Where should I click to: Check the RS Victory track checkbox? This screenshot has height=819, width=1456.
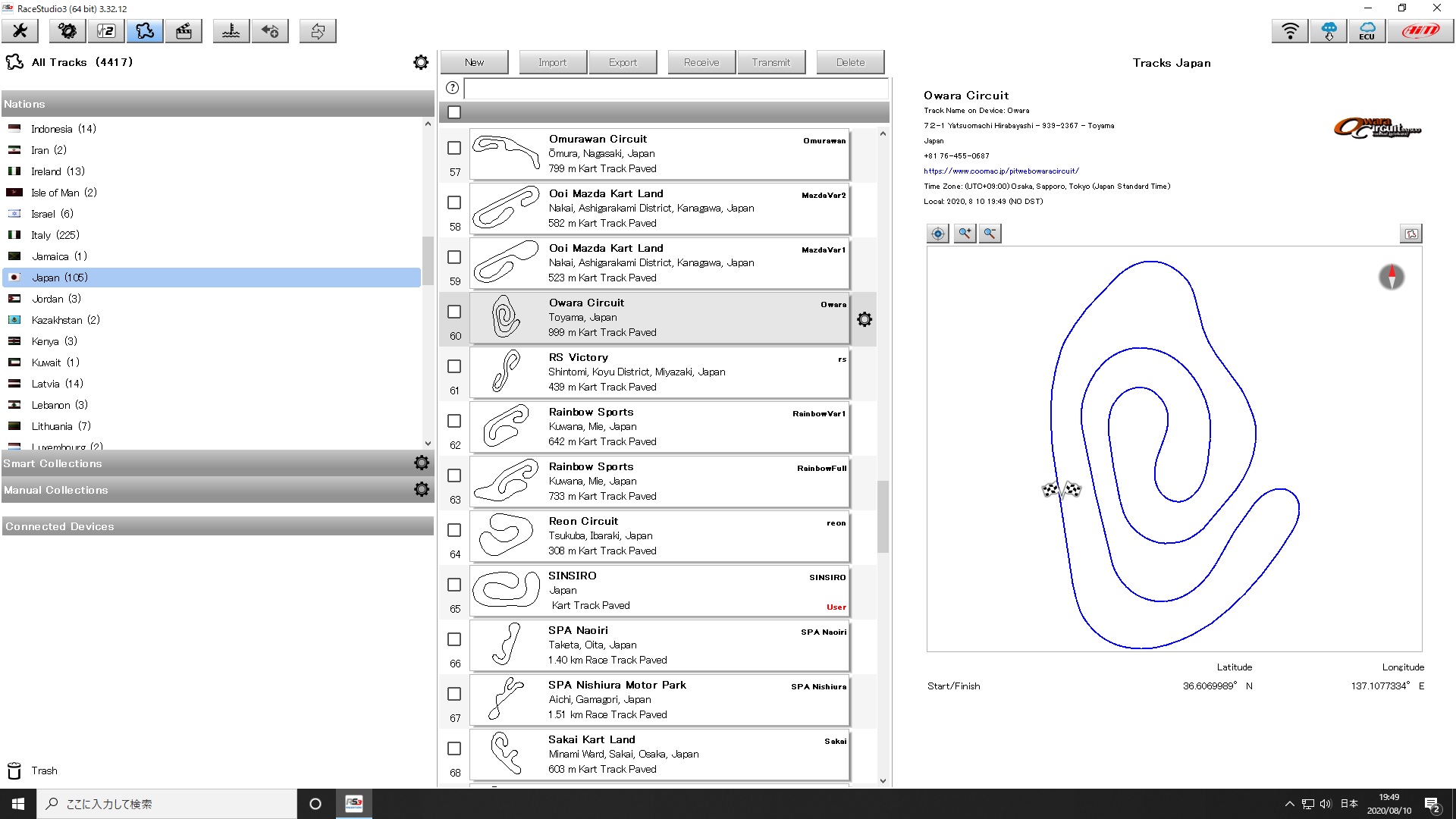coord(454,366)
